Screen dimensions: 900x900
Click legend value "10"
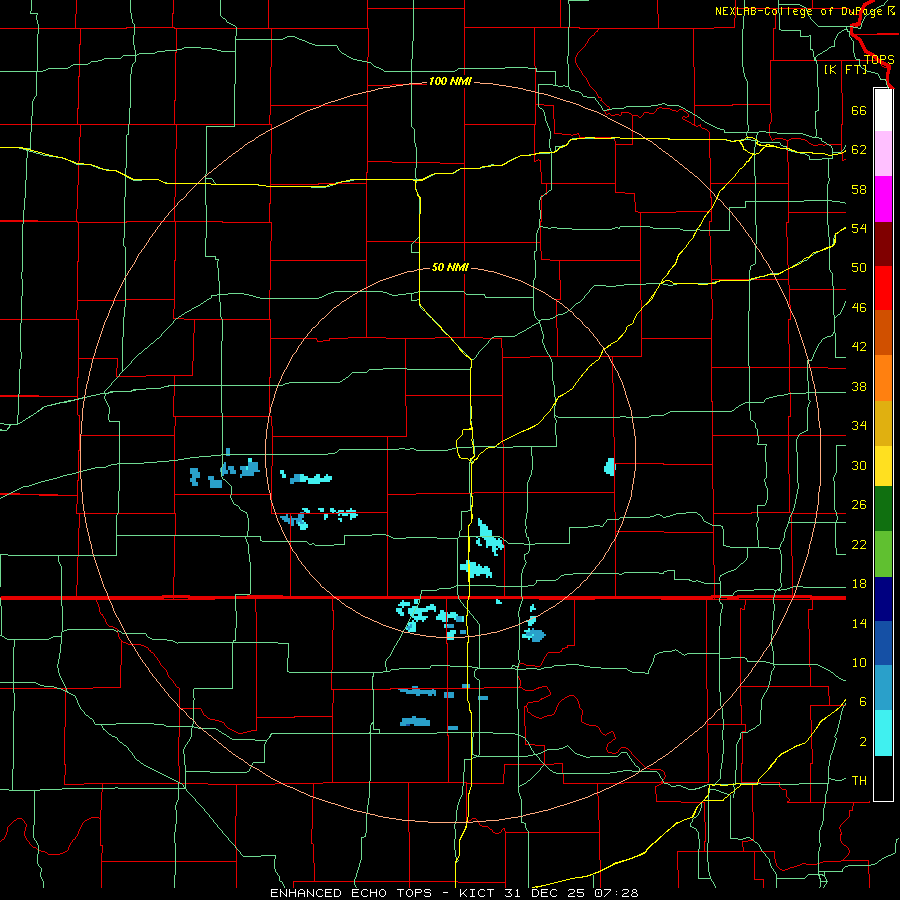[x=859, y=663]
